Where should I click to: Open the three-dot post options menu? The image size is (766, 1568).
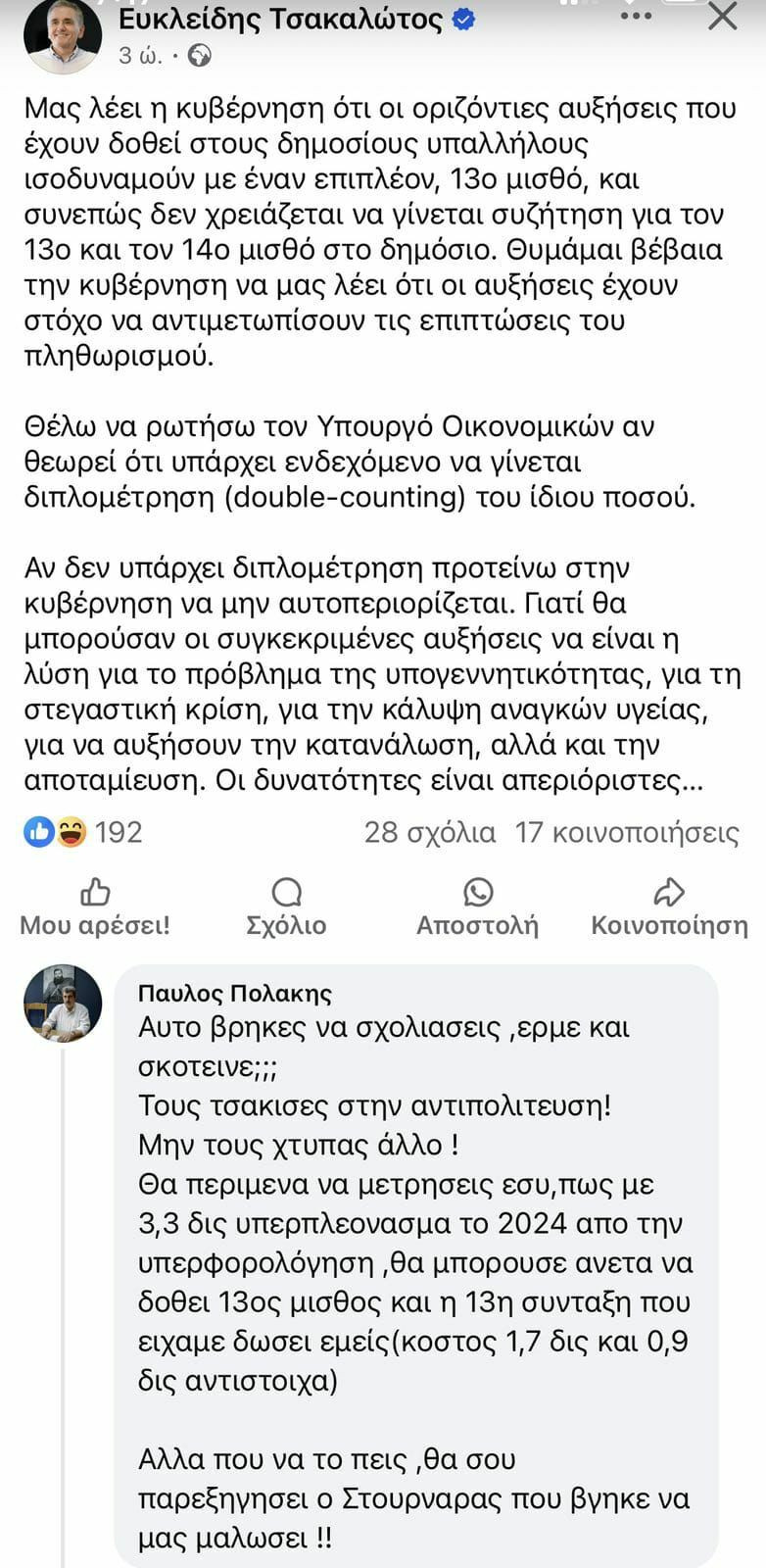point(636,17)
